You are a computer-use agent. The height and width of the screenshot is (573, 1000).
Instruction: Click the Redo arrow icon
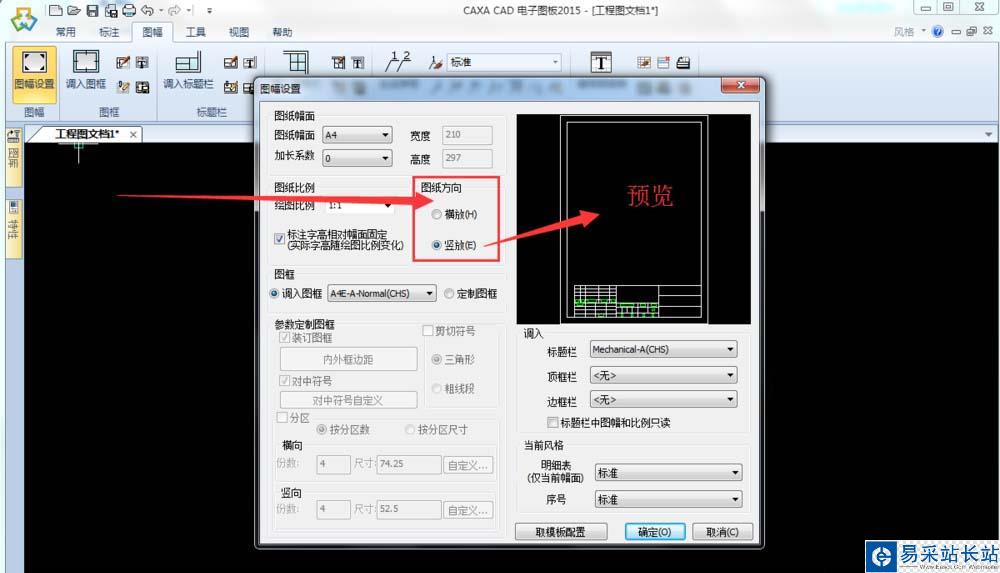pyautogui.click(x=174, y=10)
